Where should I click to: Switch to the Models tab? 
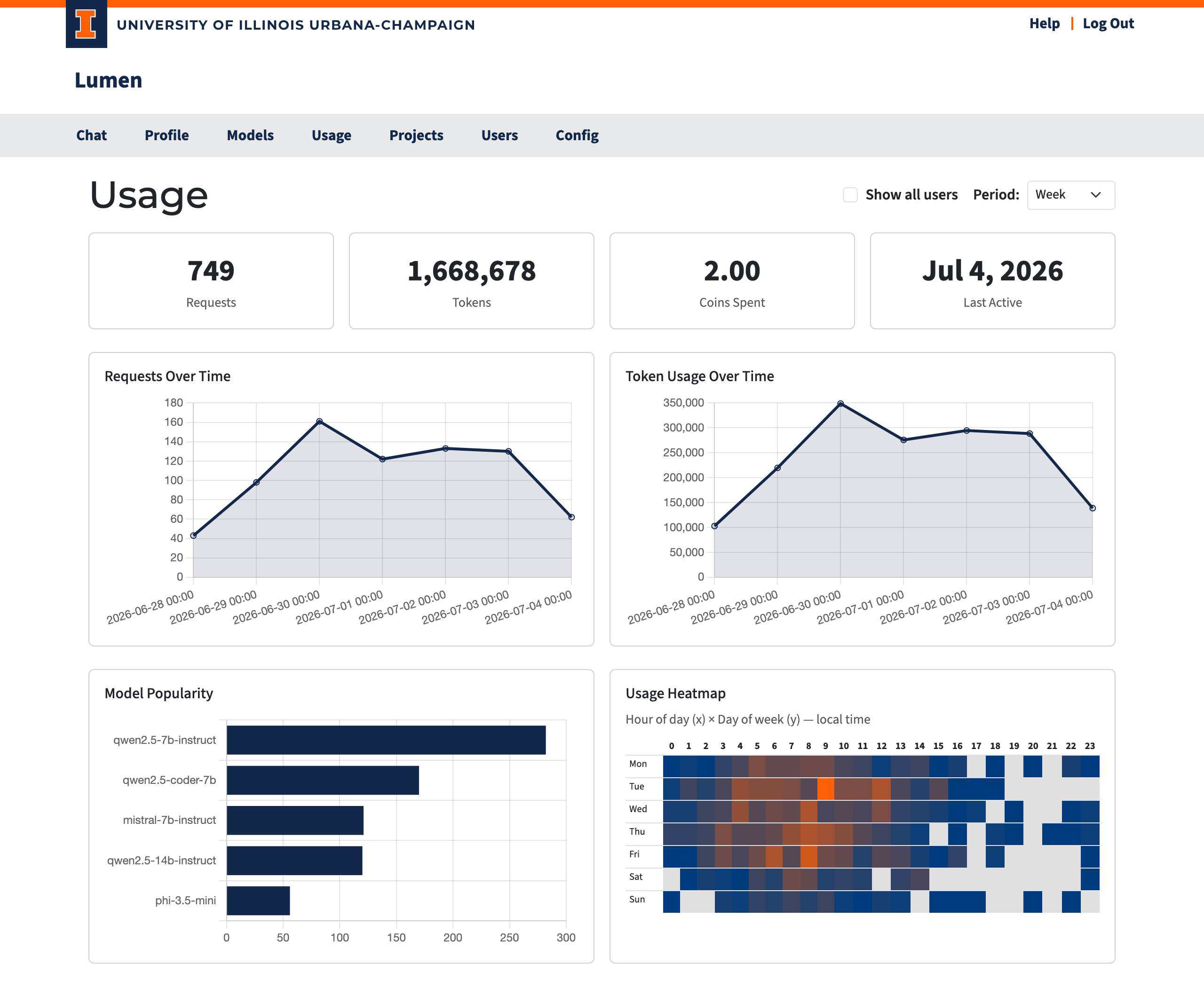[250, 136]
